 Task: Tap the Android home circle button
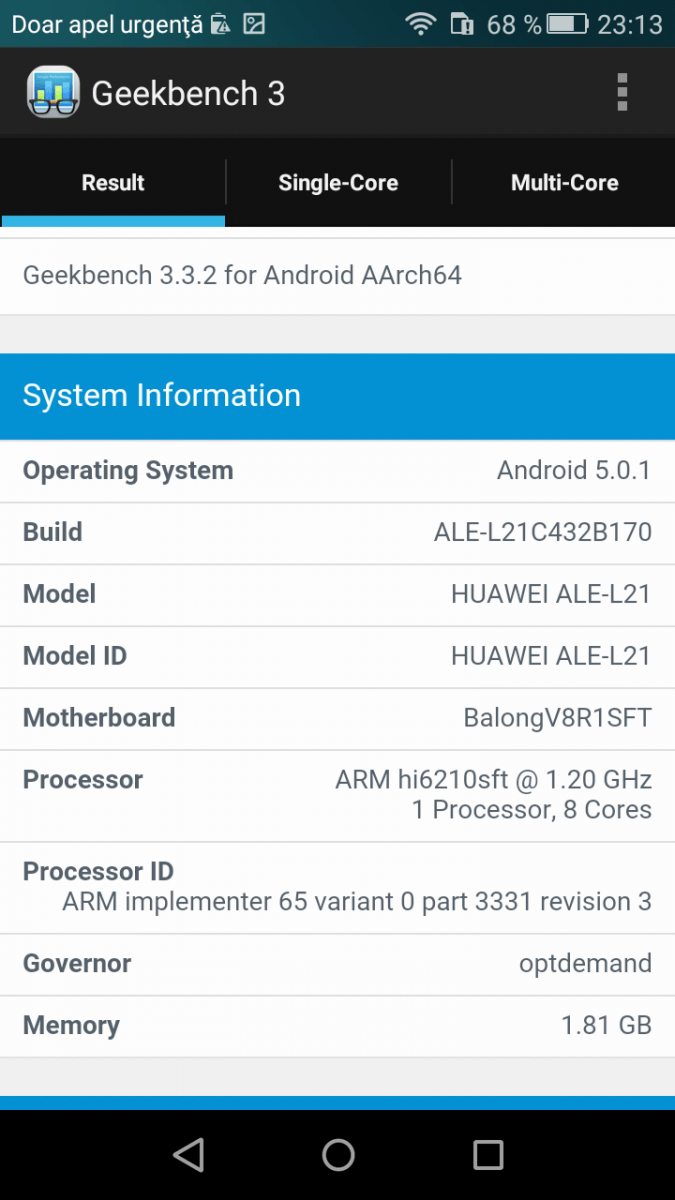tap(338, 1155)
